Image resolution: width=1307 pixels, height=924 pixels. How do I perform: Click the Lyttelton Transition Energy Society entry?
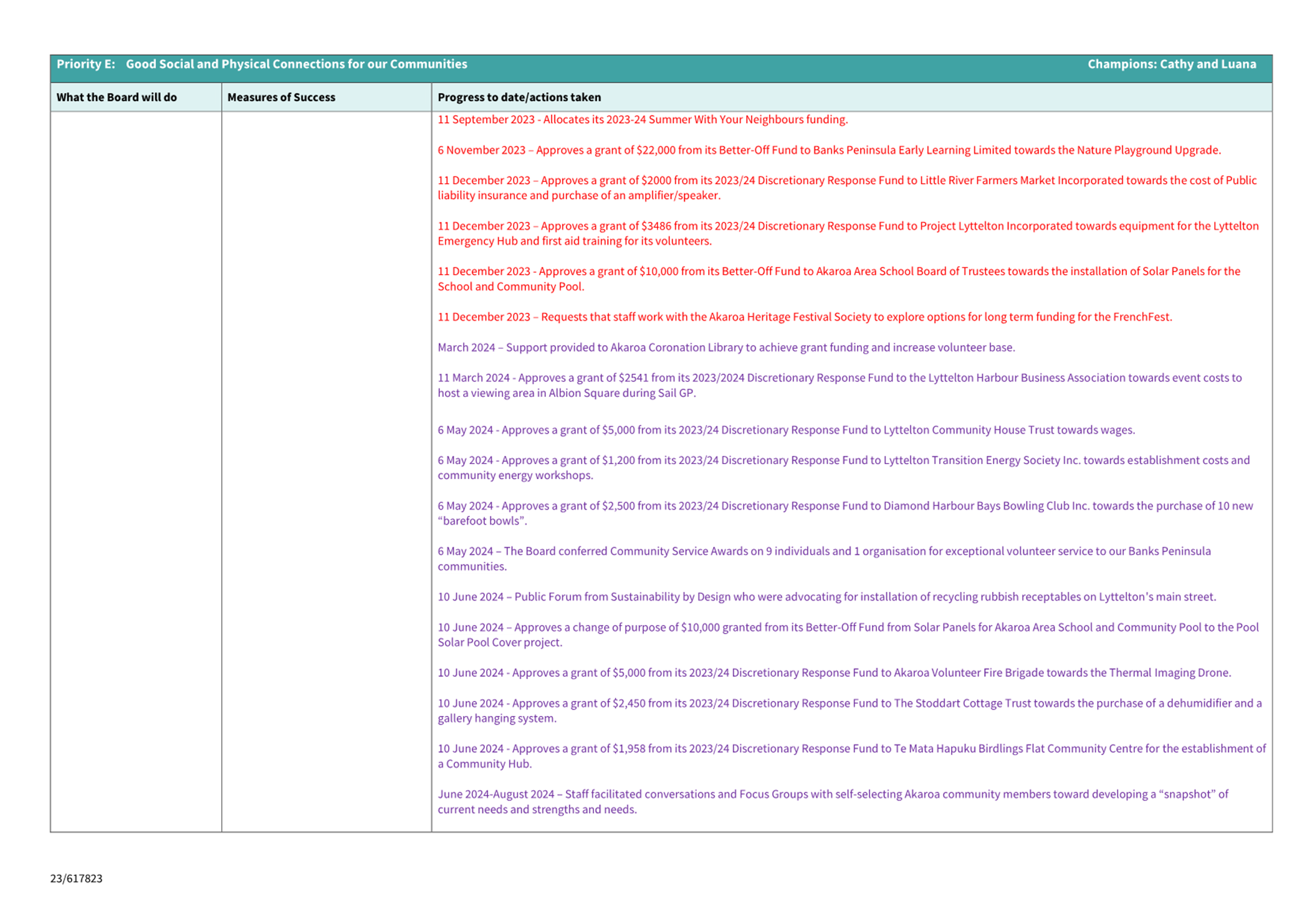(x=843, y=467)
